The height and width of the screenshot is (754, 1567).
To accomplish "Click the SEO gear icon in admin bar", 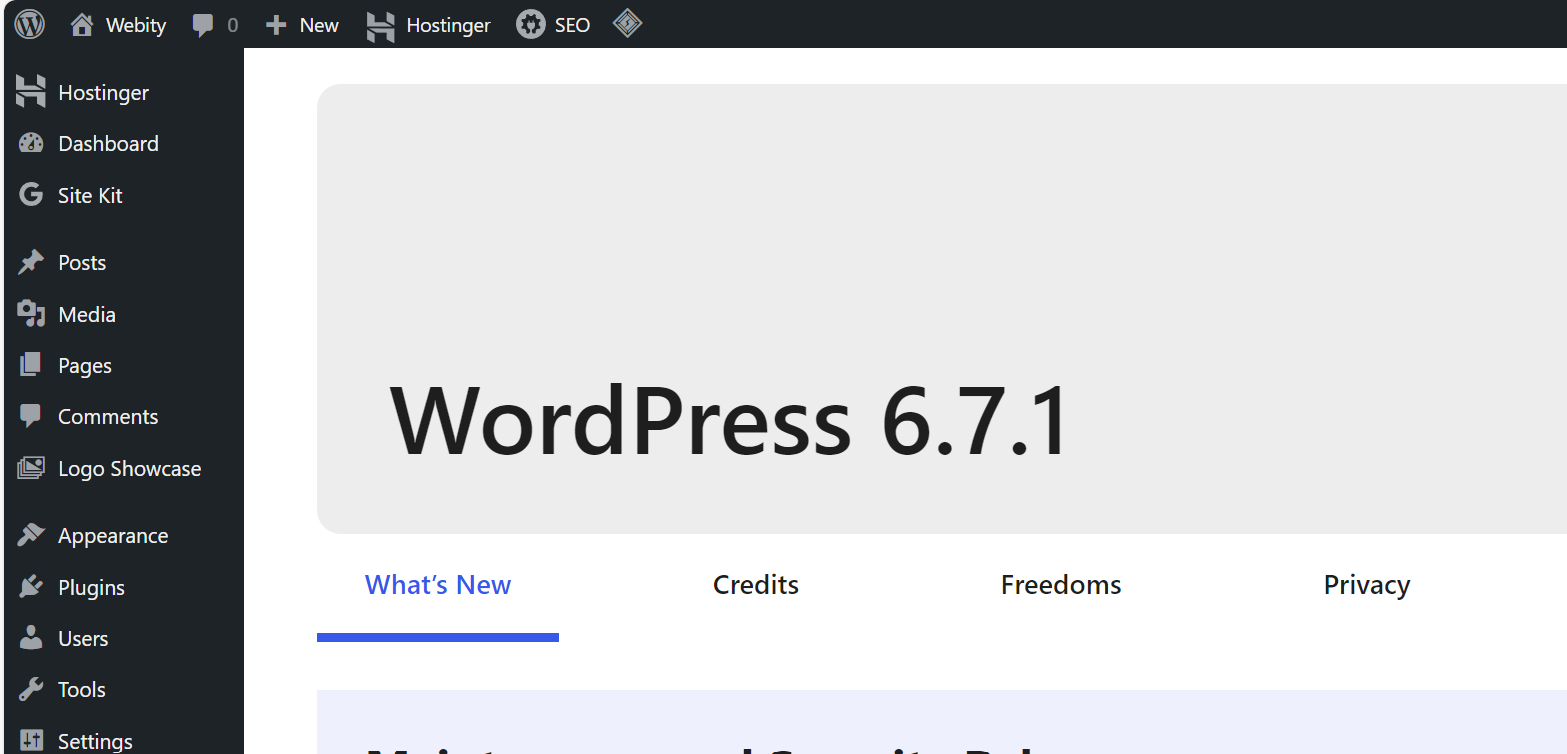I will (x=530, y=25).
